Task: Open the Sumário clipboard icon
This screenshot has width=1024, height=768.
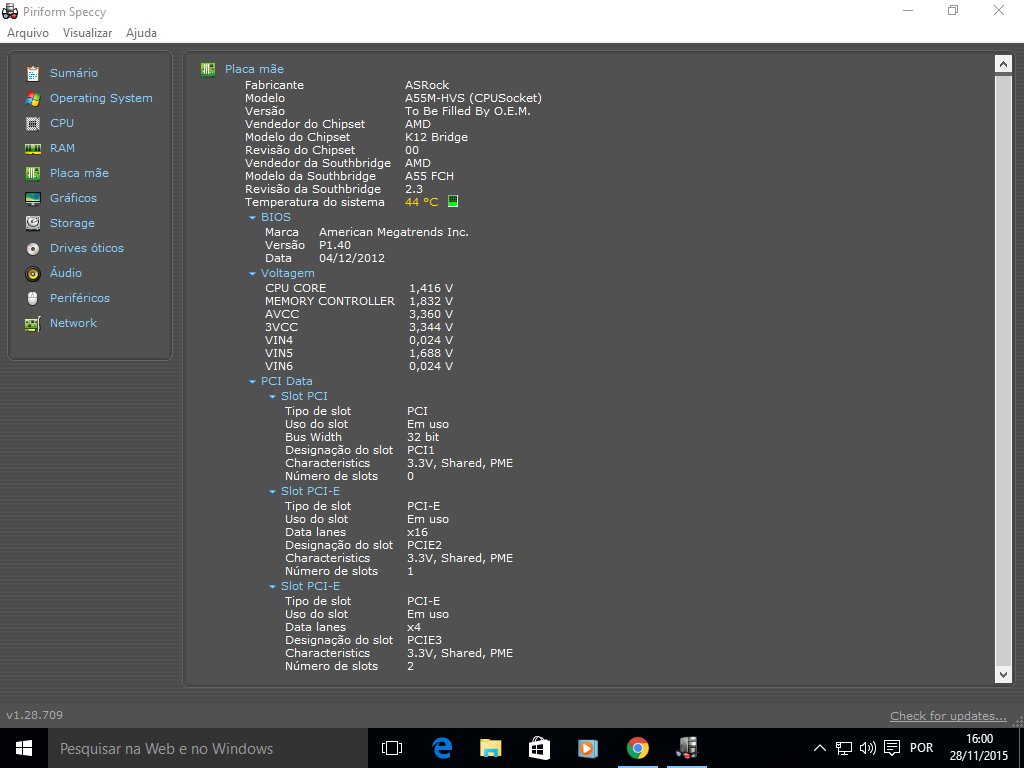Action: (x=33, y=73)
